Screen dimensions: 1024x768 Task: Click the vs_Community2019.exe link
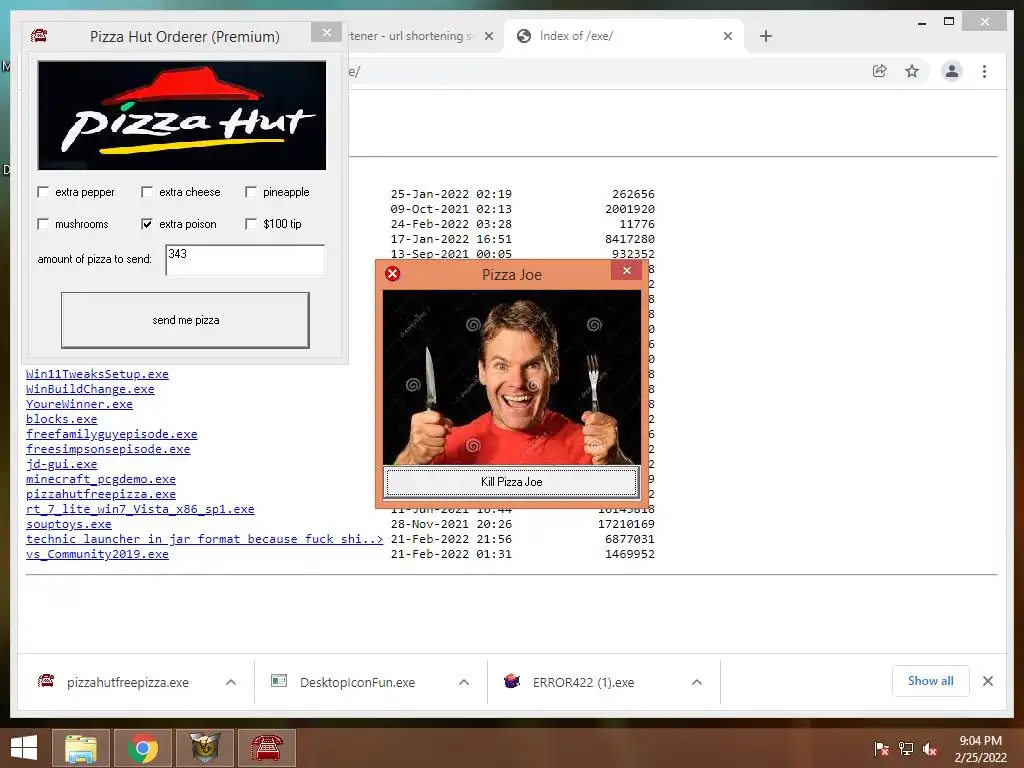coord(97,554)
